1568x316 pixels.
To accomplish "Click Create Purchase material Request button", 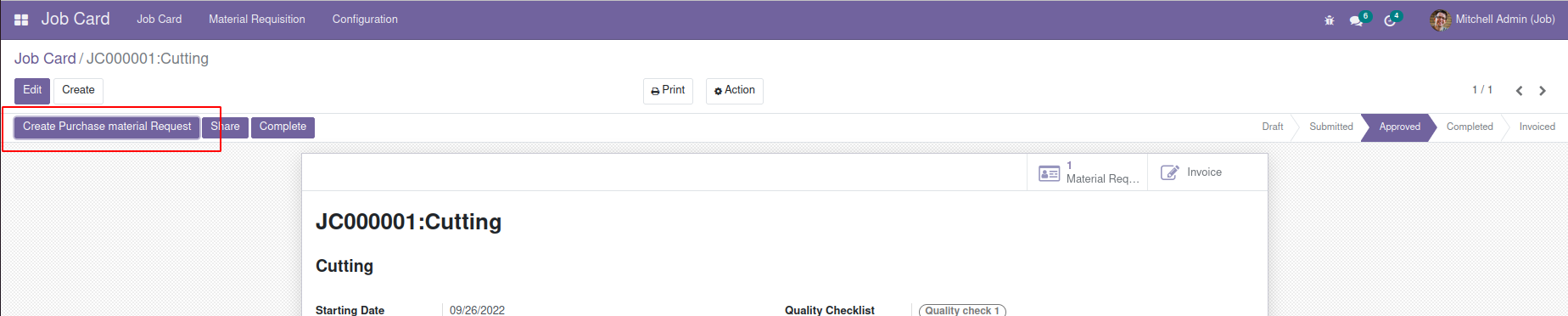I will coord(107,127).
